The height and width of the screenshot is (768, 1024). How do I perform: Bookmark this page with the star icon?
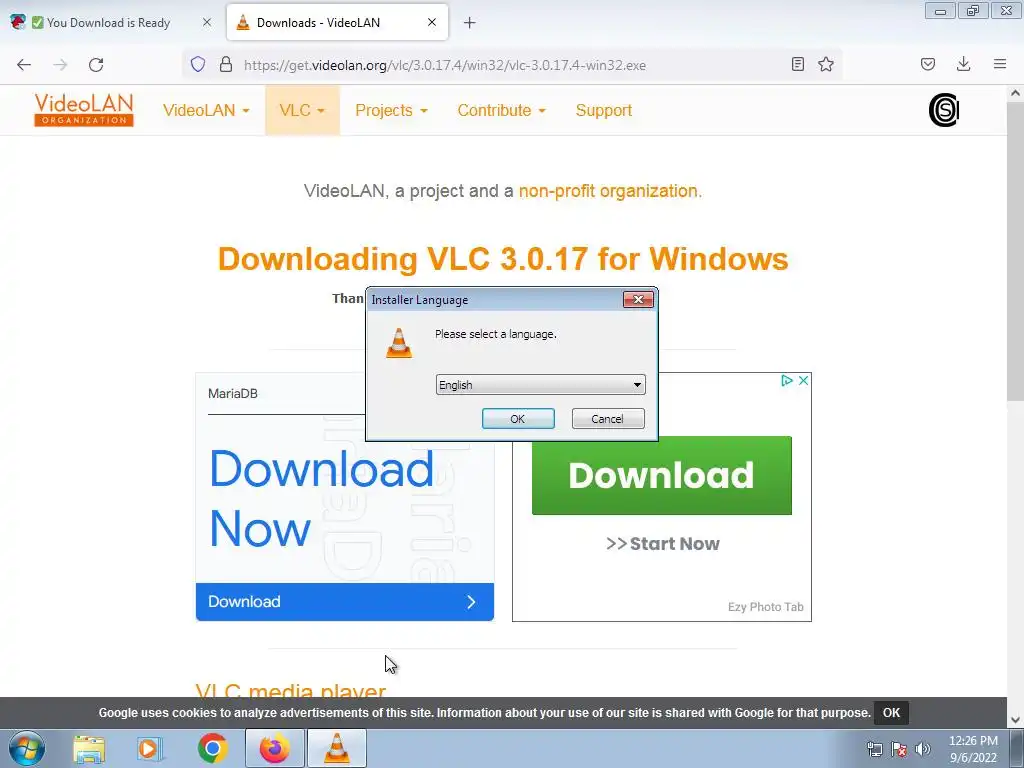pyautogui.click(x=826, y=64)
